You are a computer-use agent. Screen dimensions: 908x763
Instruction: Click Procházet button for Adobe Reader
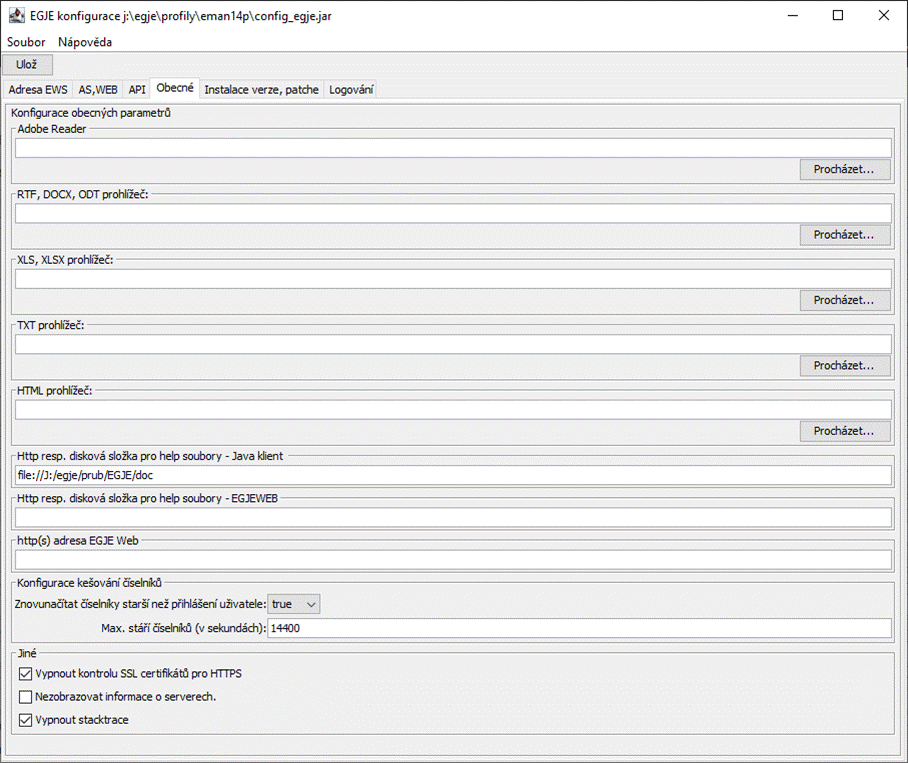pyautogui.click(x=844, y=170)
